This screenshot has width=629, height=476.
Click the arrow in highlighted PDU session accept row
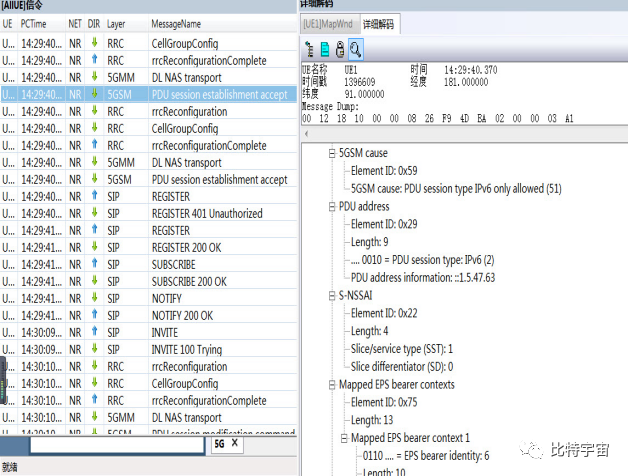click(x=95, y=94)
